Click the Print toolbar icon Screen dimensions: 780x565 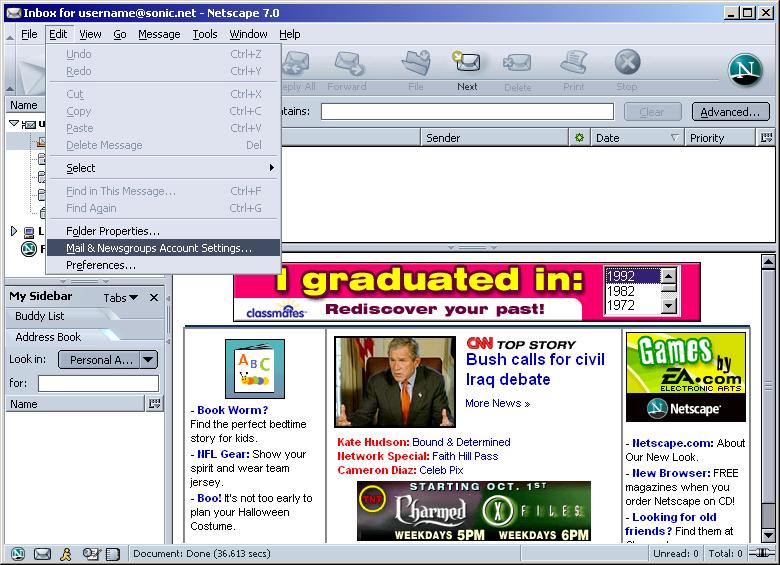[574, 62]
